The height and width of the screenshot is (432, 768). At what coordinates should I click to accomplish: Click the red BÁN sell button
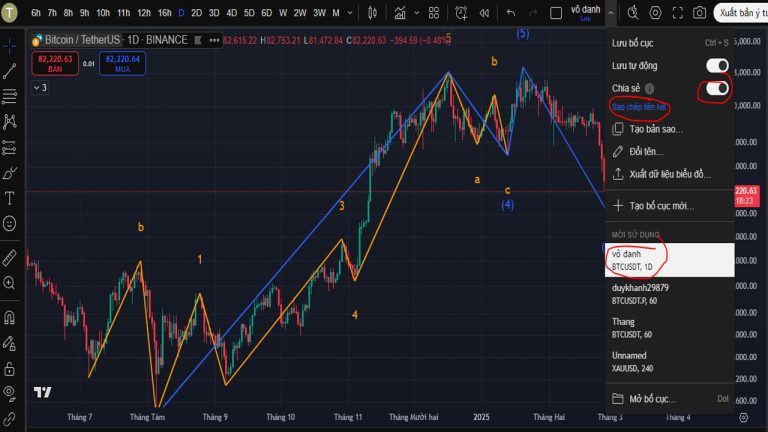(55, 64)
